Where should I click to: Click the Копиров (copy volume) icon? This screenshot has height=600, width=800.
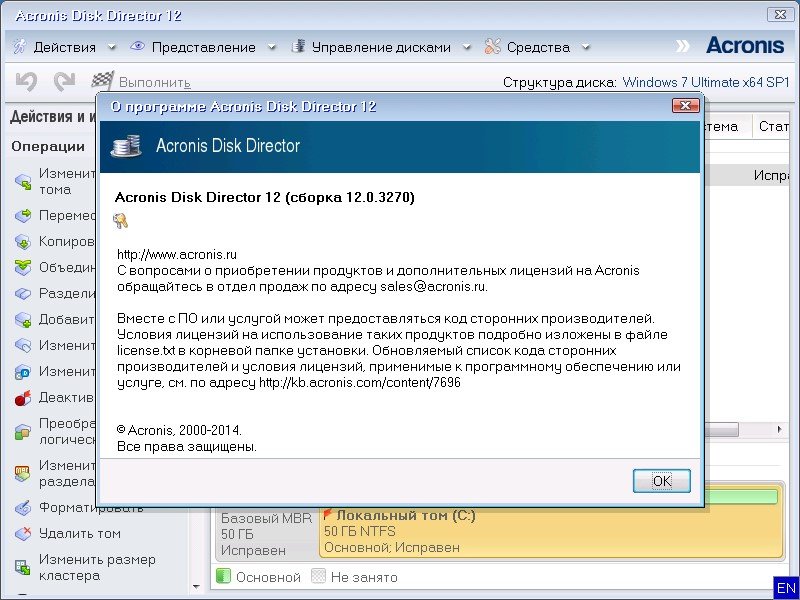coord(23,241)
